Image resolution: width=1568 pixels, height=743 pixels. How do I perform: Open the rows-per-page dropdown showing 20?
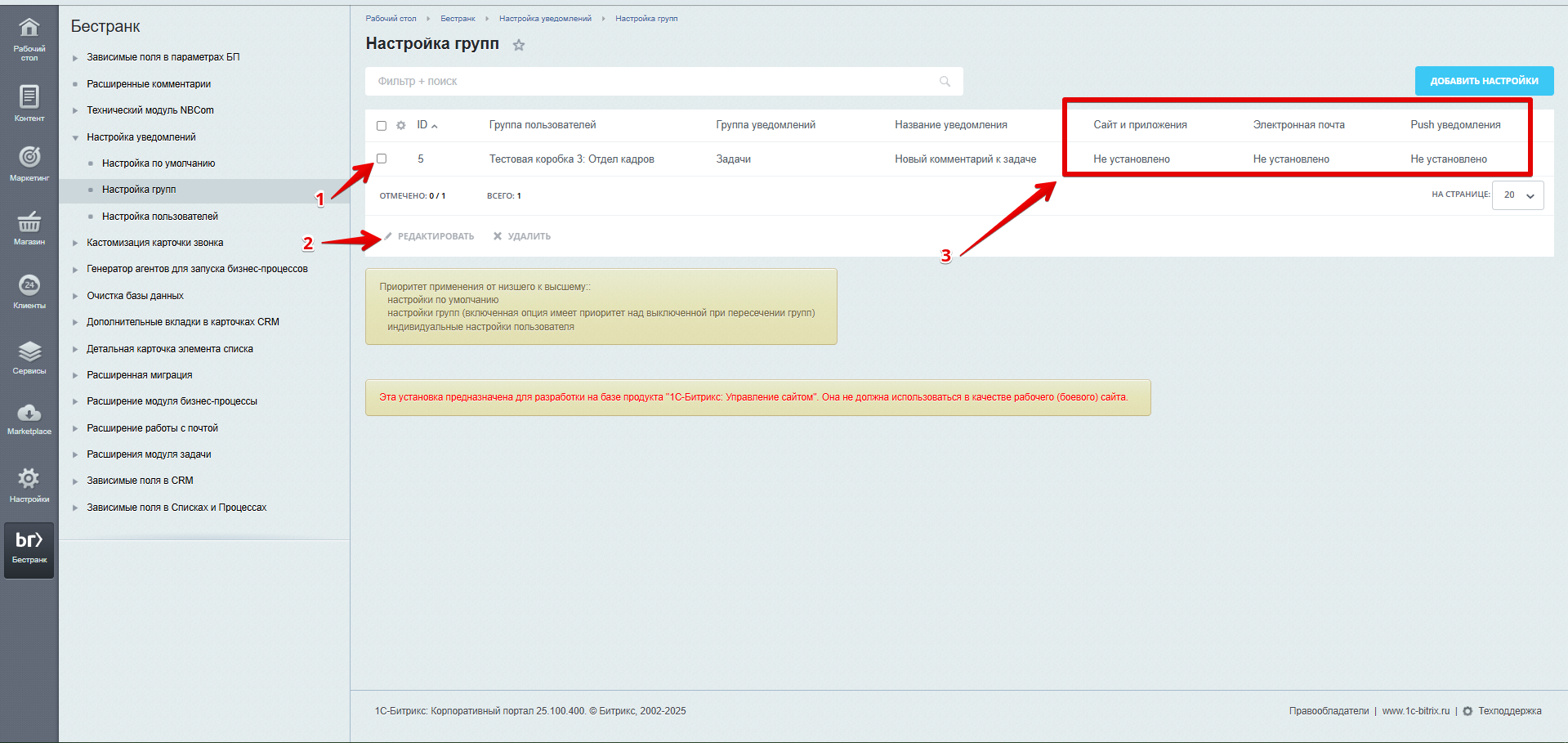coord(1517,195)
